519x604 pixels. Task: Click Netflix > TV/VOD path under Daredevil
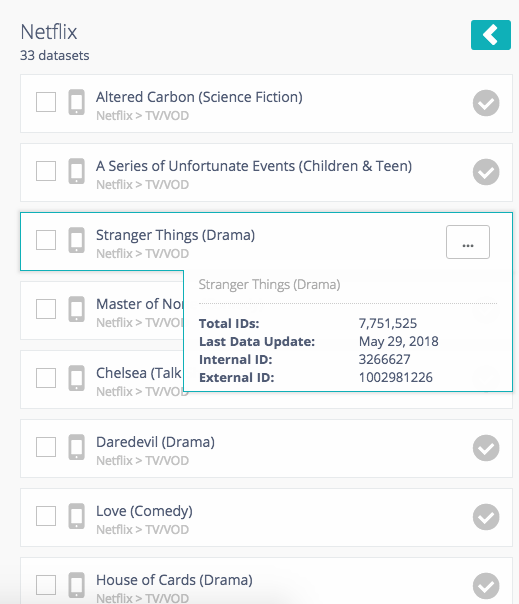coord(142,460)
